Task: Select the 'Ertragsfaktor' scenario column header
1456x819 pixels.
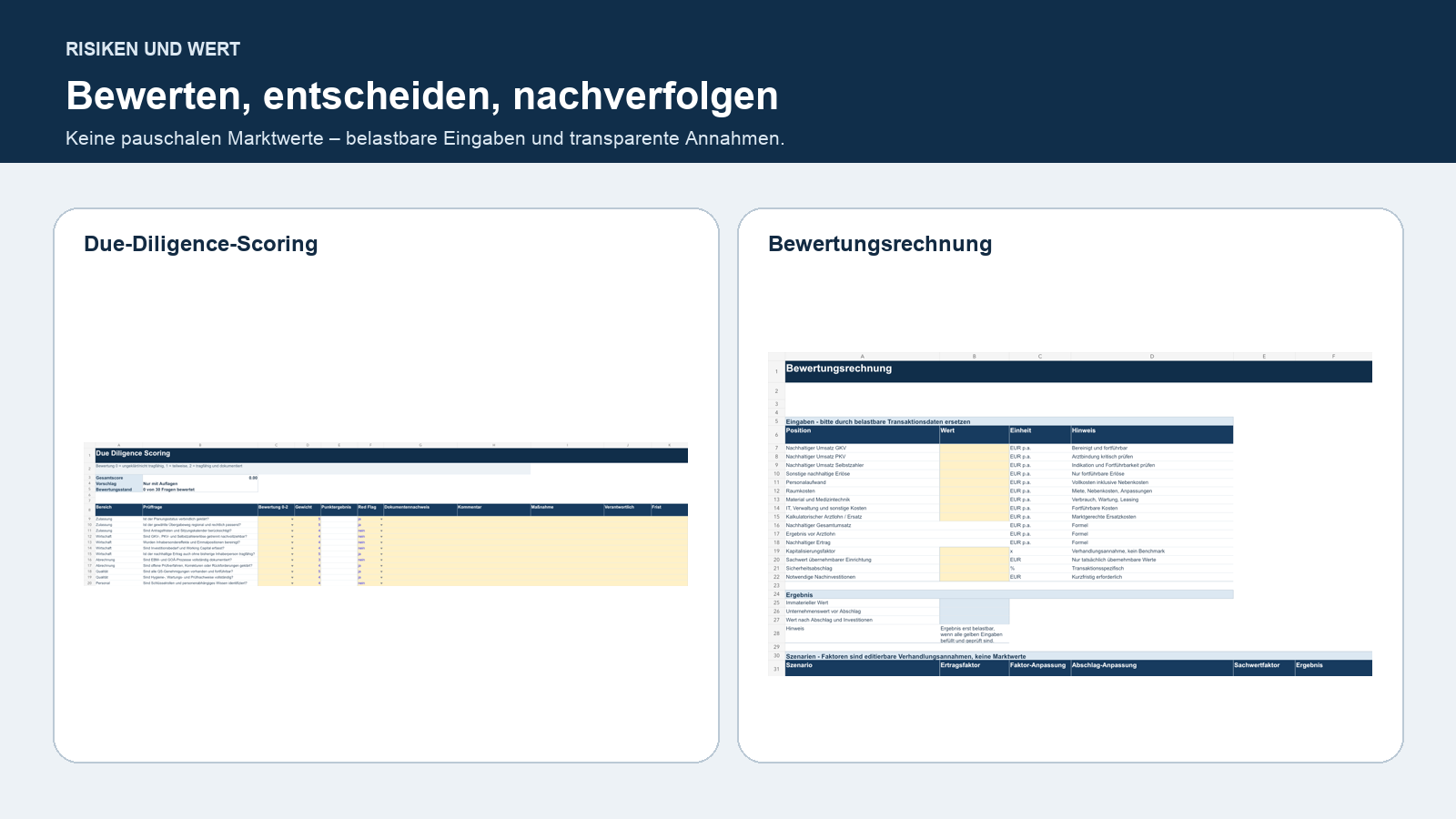Action: [974, 668]
